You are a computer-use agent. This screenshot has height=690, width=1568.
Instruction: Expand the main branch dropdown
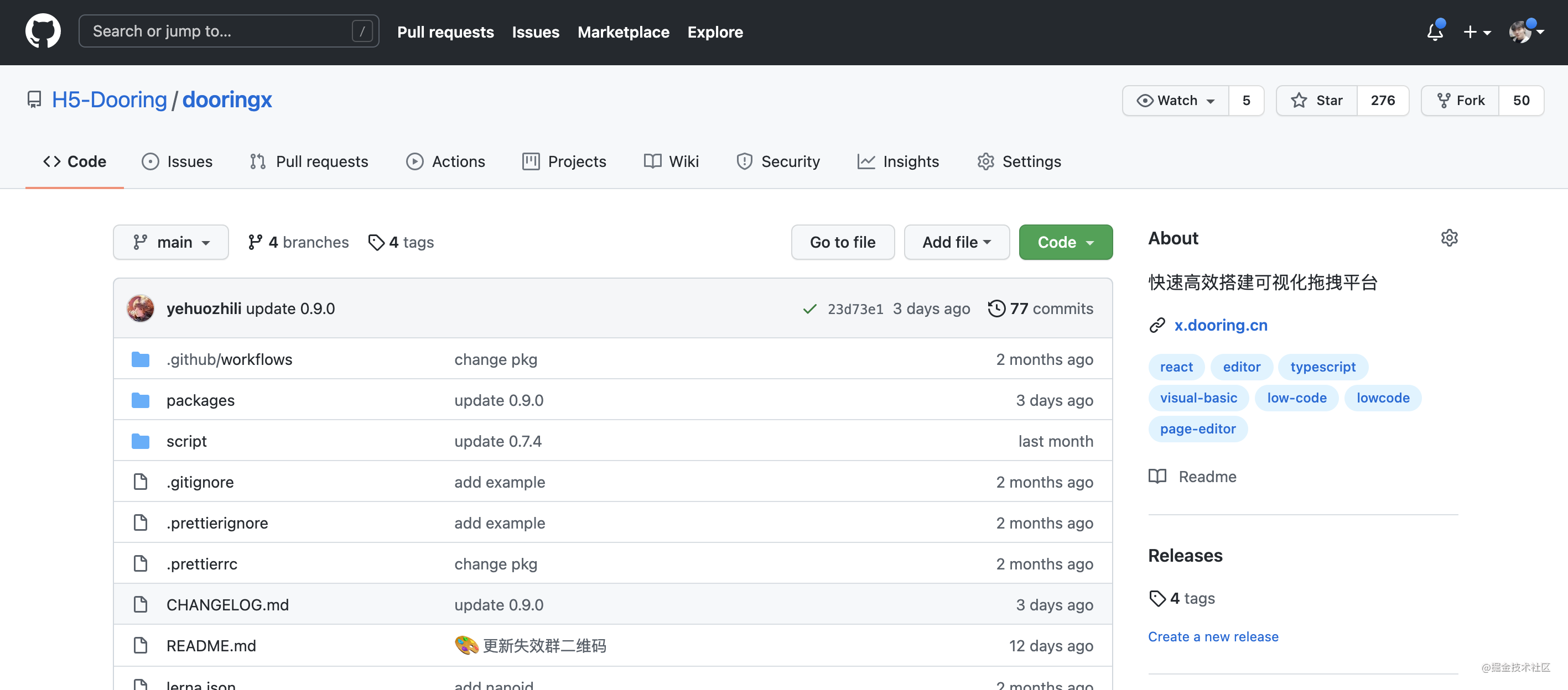pos(170,242)
